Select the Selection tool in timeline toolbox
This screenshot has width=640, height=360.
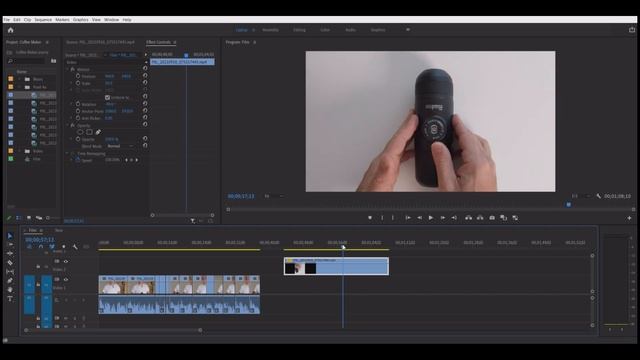tap(10, 236)
